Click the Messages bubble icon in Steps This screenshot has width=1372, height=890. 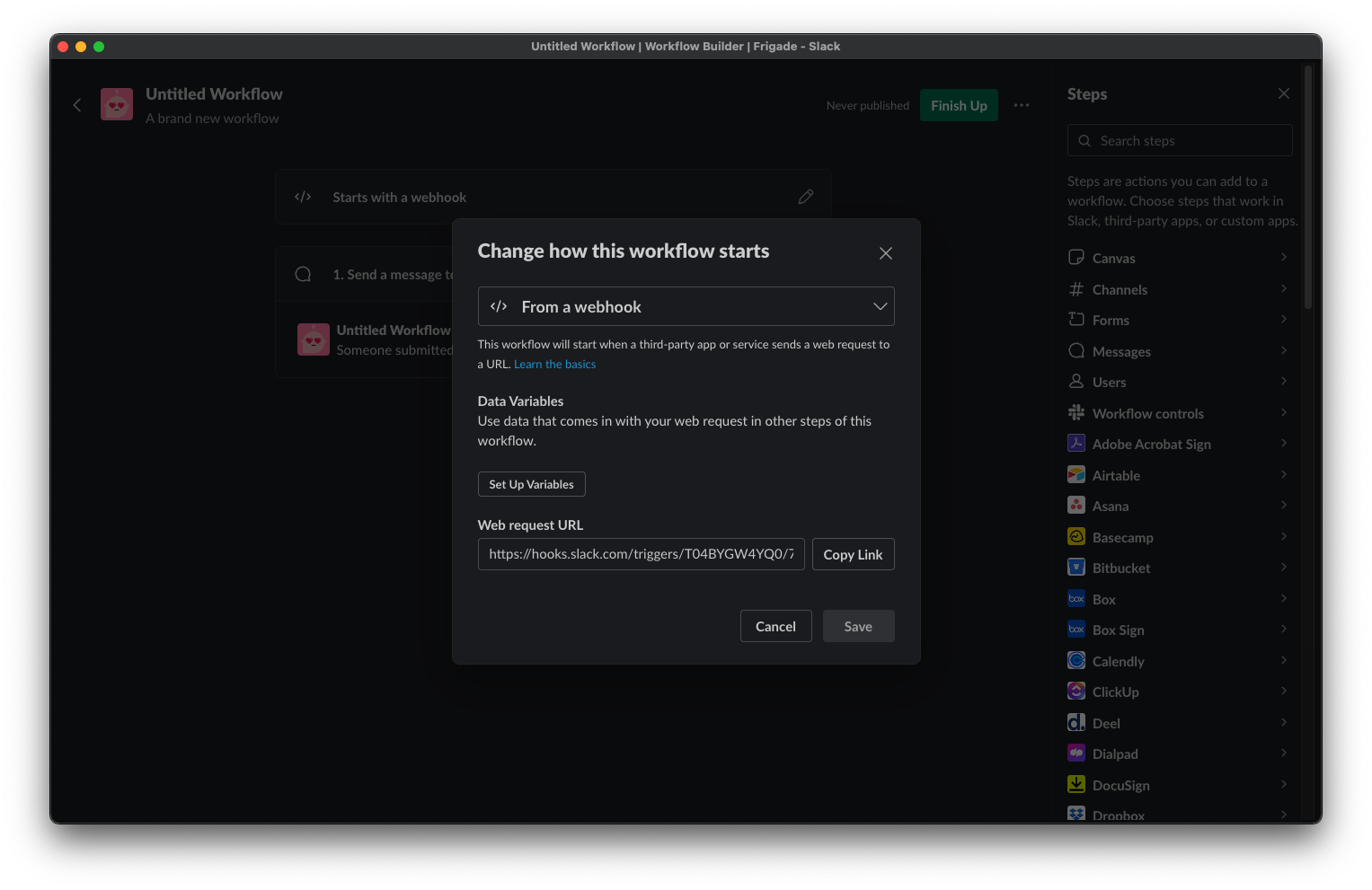[x=1076, y=350]
